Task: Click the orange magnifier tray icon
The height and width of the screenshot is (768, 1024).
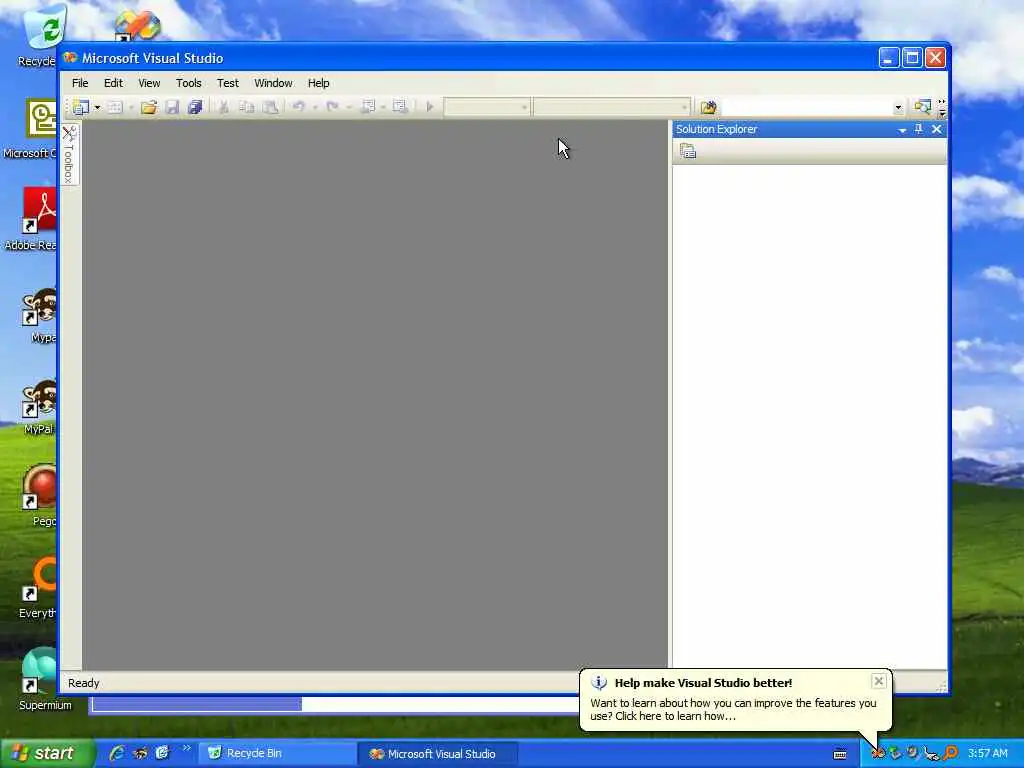Action: point(951,753)
